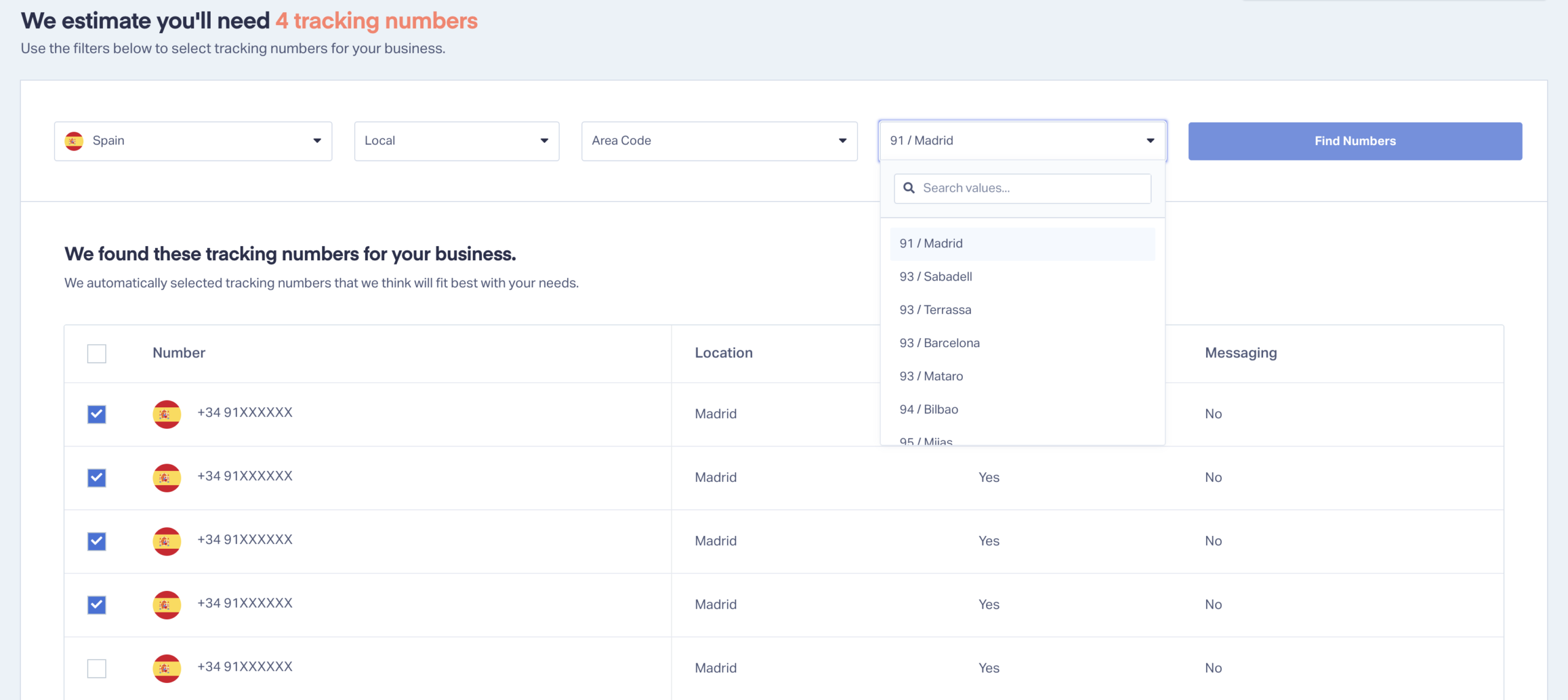Click the Find Numbers button

point(1355,141)
